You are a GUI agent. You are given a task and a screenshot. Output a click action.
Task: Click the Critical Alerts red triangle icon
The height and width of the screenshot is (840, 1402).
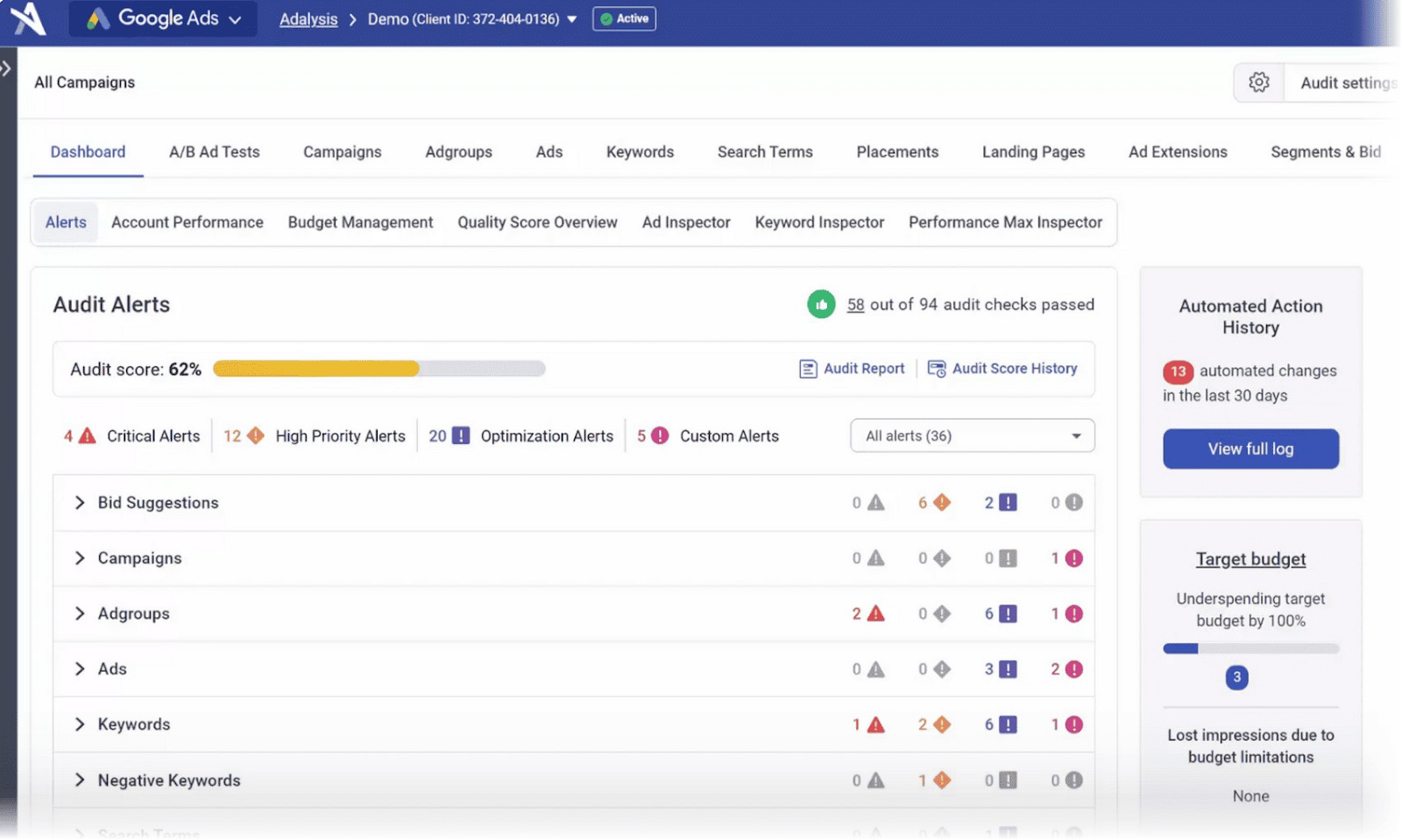pyautogui.click(x=88, y=435)
